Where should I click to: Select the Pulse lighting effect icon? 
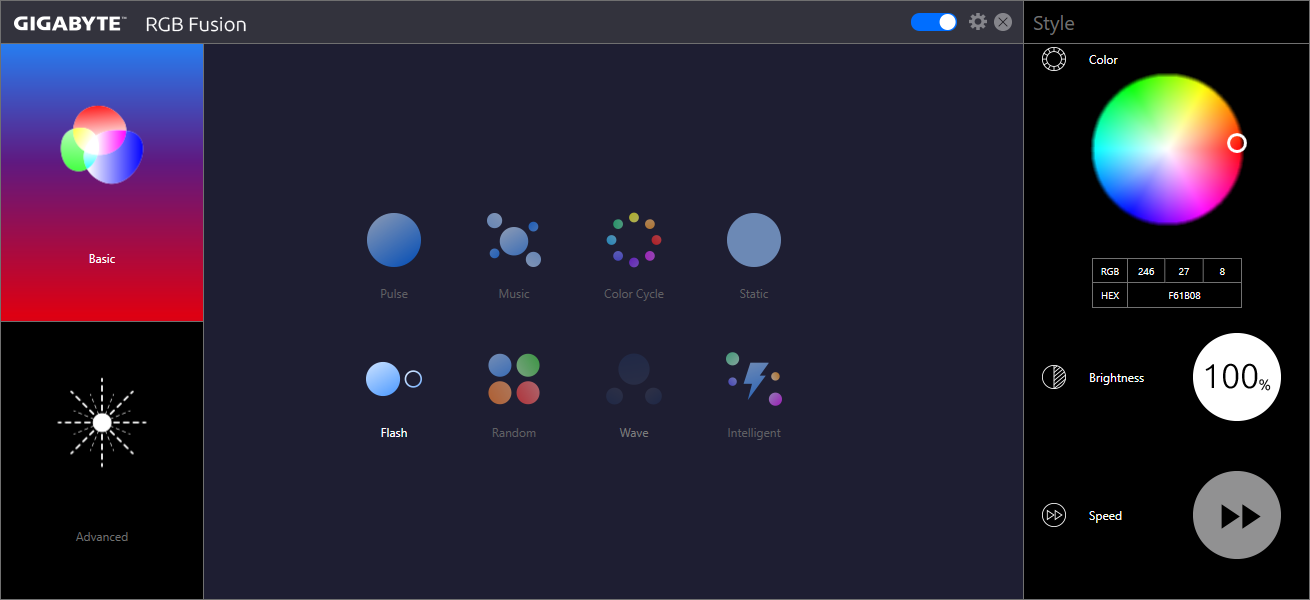pyautogui.click(x=394, y=240)
